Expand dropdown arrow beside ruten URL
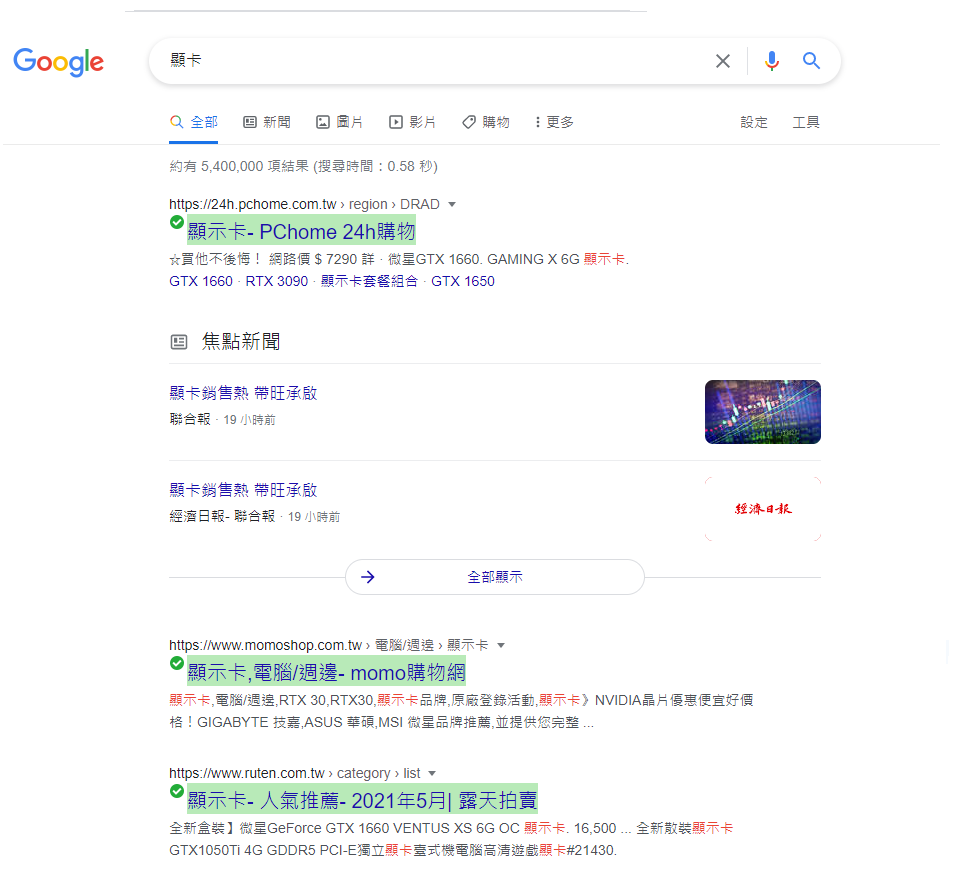The width and height of the screenshot is (971, 888). (432, 773)
